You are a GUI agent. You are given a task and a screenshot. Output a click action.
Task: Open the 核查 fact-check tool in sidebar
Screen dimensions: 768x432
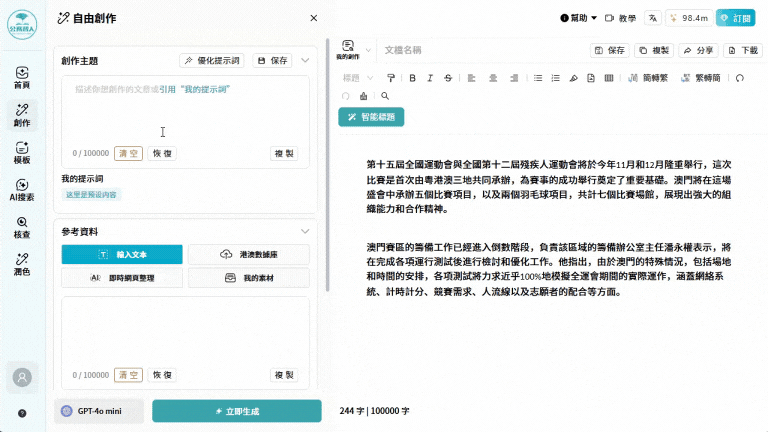pos(22,227)
